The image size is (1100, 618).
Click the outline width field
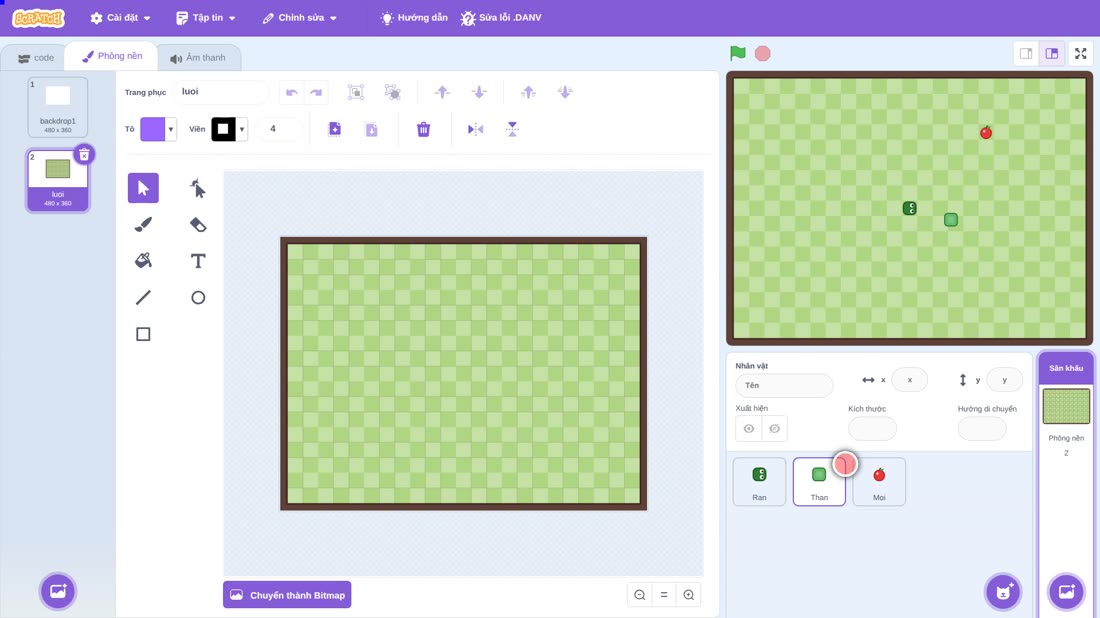tap(279, 129)
